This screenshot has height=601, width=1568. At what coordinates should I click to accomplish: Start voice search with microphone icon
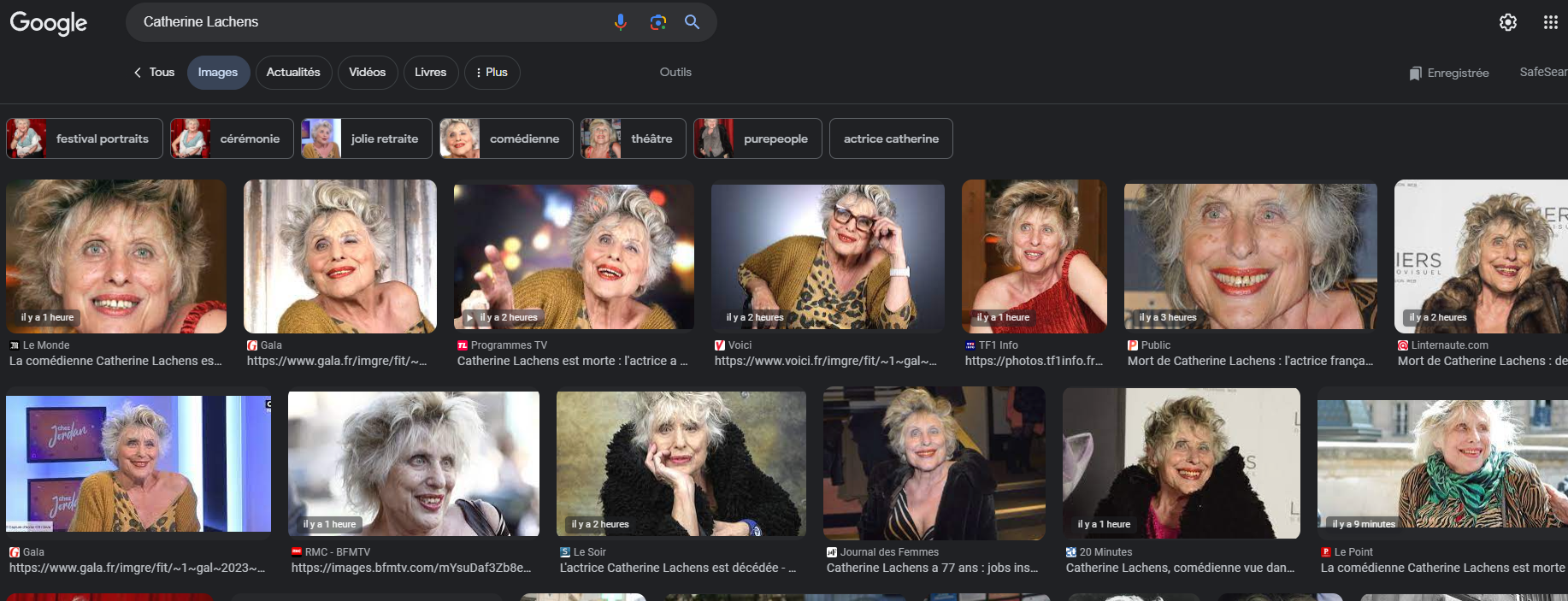tap(620, 22)
